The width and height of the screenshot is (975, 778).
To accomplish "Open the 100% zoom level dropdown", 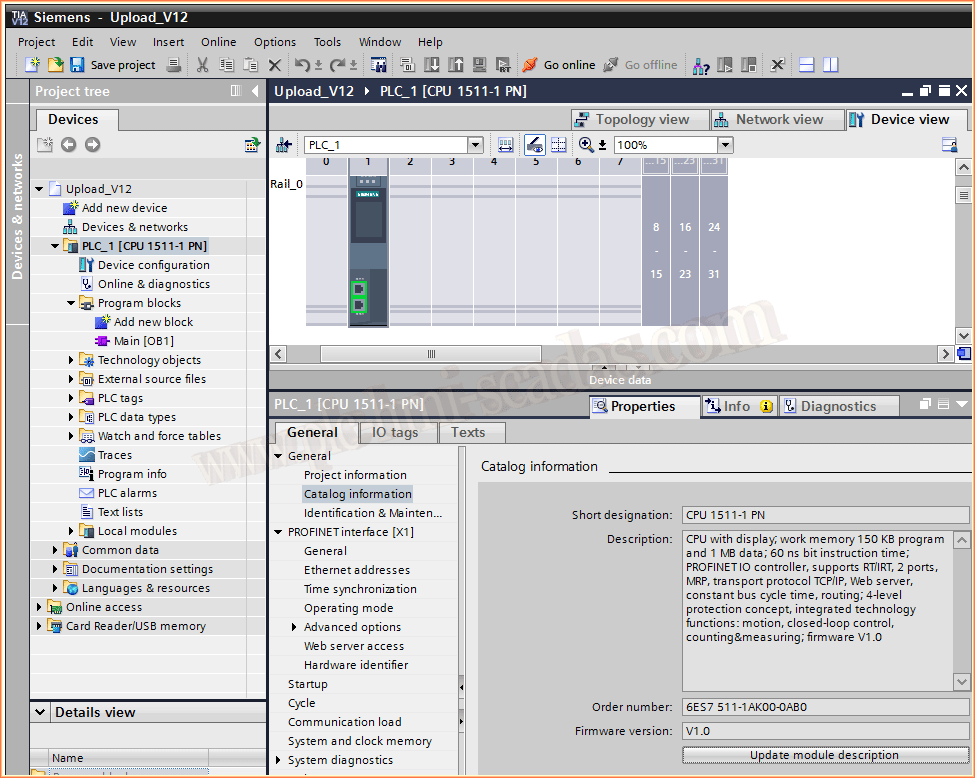I will 725,145.
